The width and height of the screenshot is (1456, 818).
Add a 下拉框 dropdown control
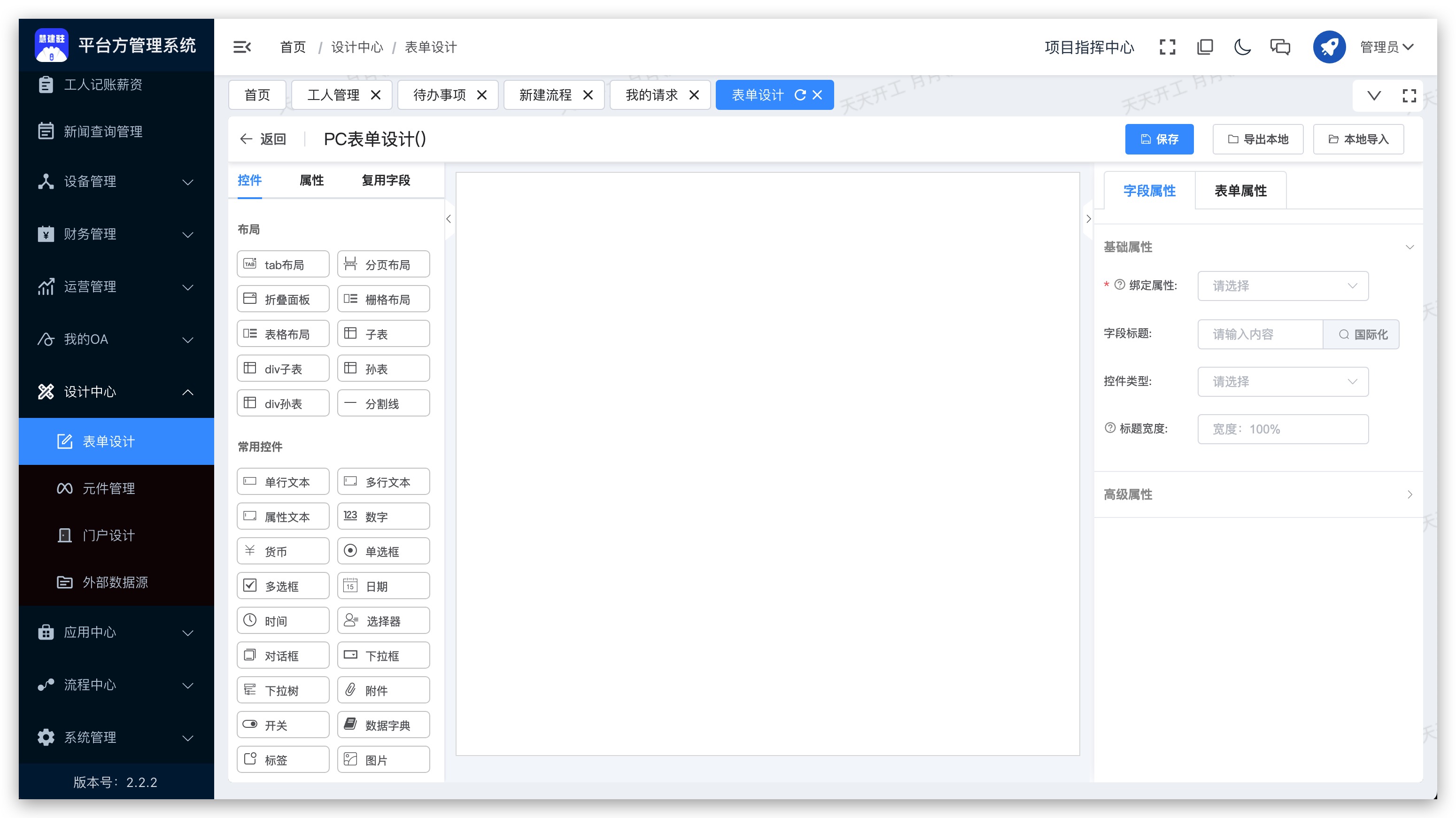tap(383, 656)
